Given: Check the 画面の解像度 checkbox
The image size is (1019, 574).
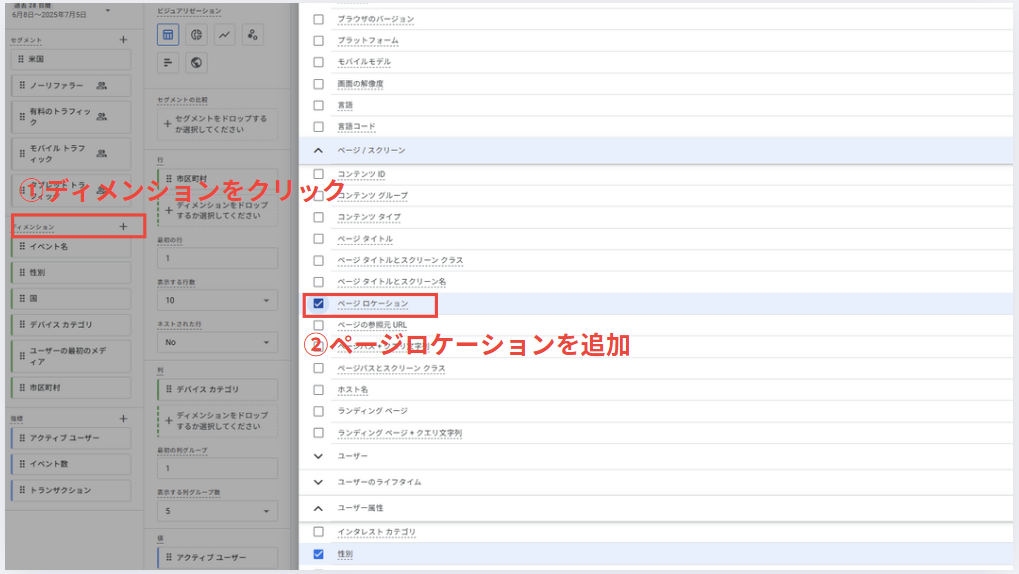Looking at the screenshot, I should [318, 84].
